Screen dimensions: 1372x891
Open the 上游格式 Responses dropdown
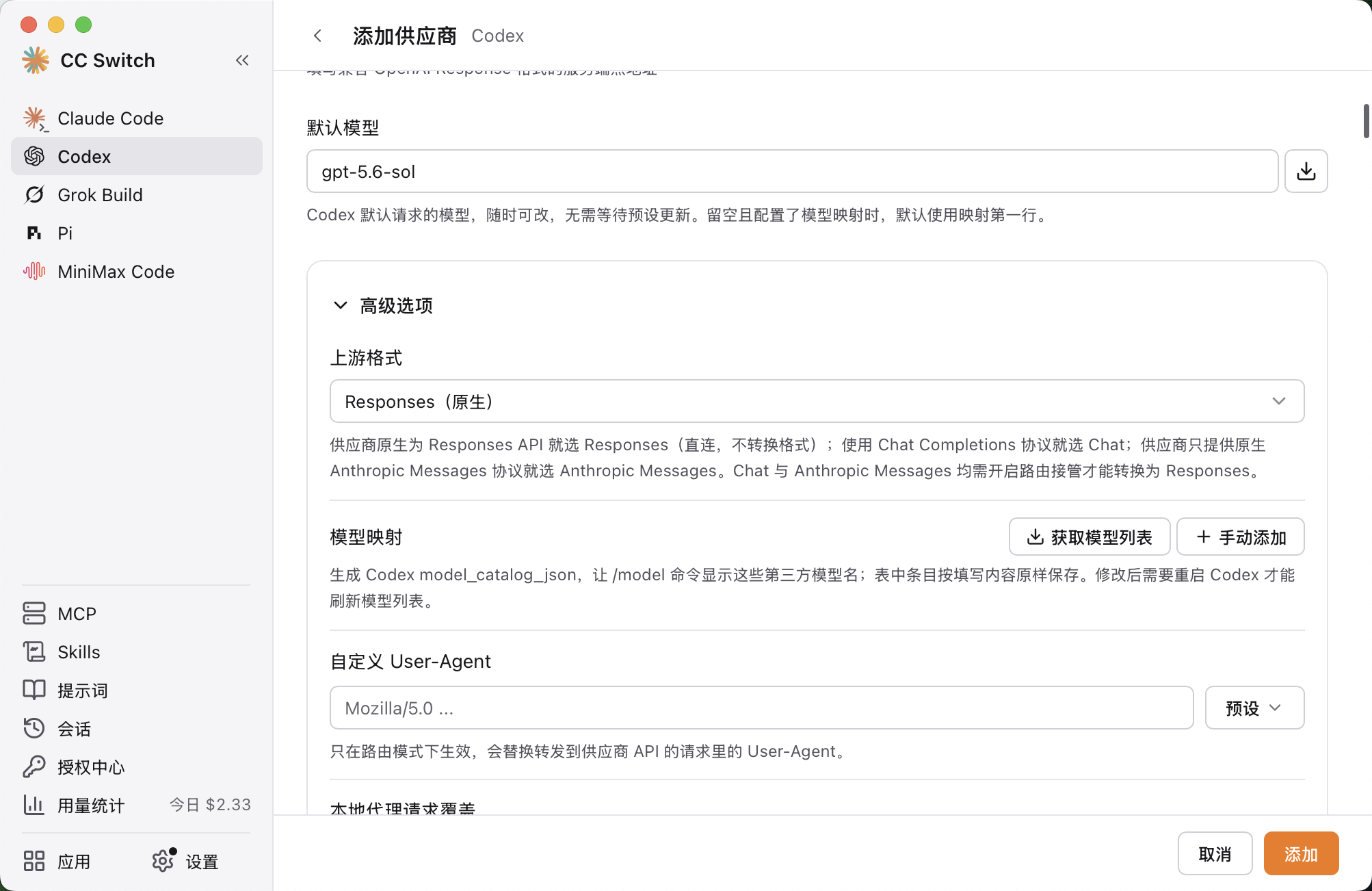[817, 402]
